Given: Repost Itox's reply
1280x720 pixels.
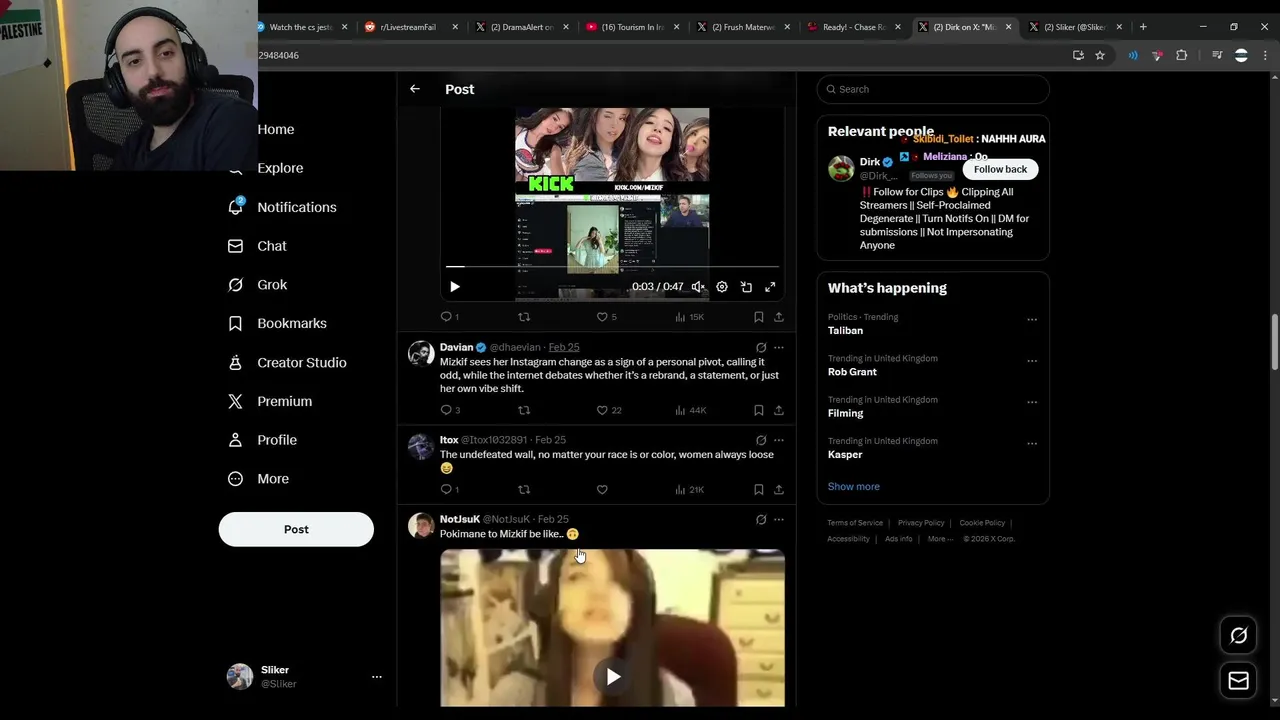Looking at the screenshot, I should pyautogui.click(x=524, y=489).
